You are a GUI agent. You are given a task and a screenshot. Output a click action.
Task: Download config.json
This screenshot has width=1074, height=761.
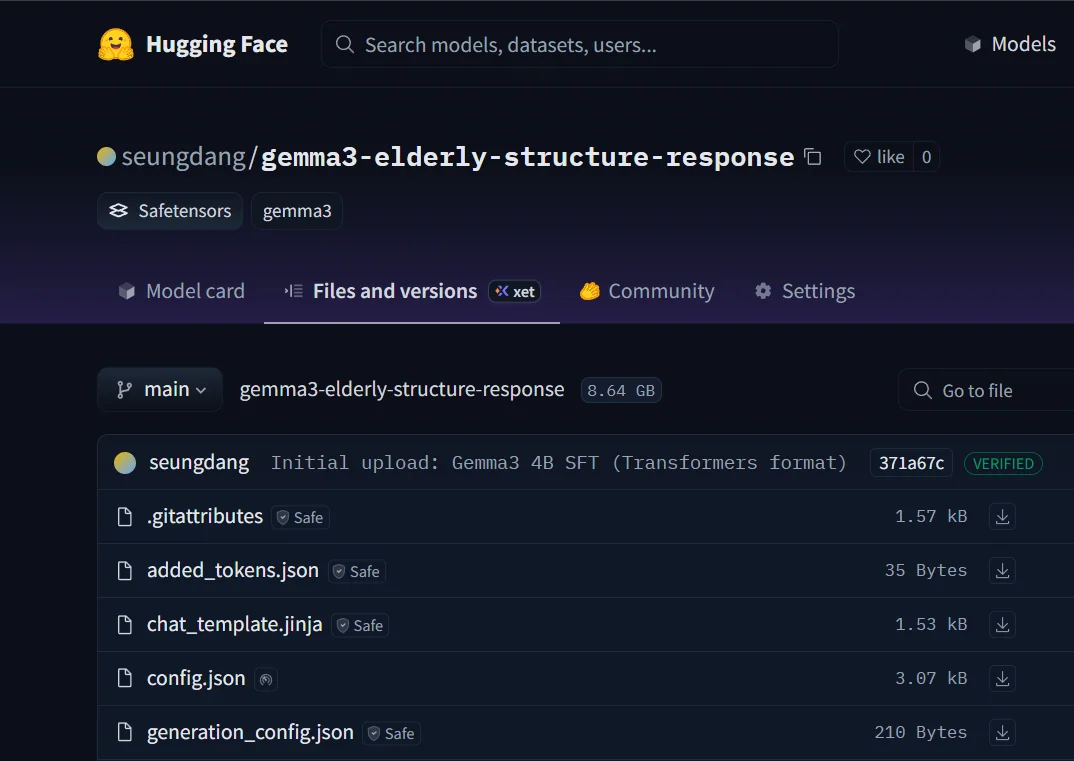(x=1002, y=679)
